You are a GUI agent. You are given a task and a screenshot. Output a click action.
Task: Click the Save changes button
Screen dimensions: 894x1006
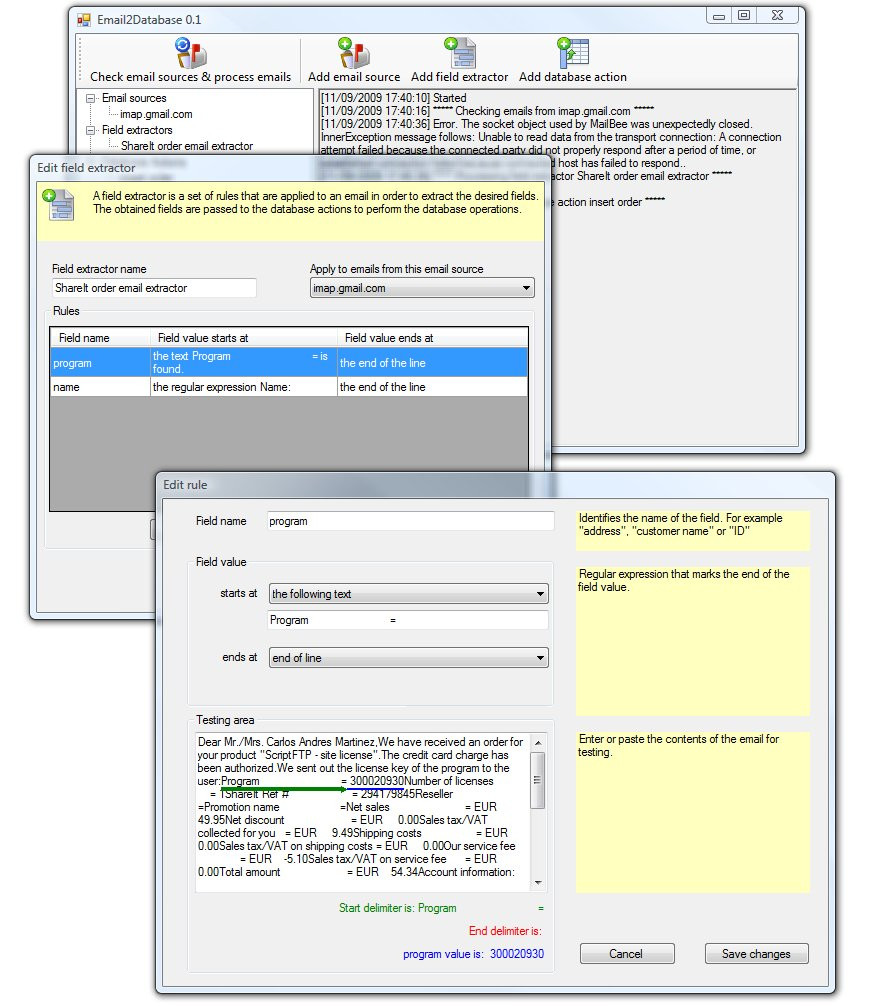point(756,954)
